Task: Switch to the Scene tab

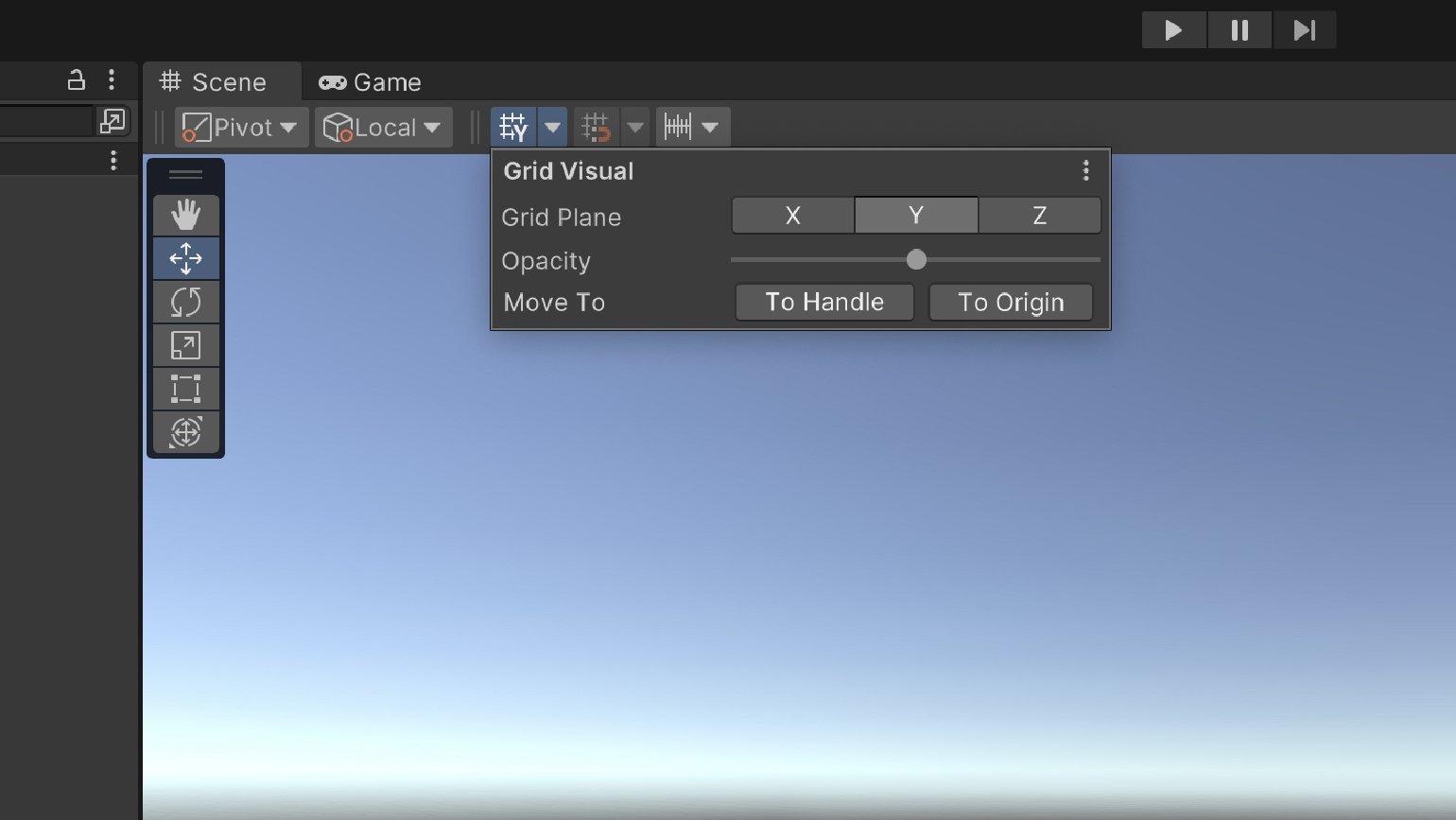Action: pos(214,82)
